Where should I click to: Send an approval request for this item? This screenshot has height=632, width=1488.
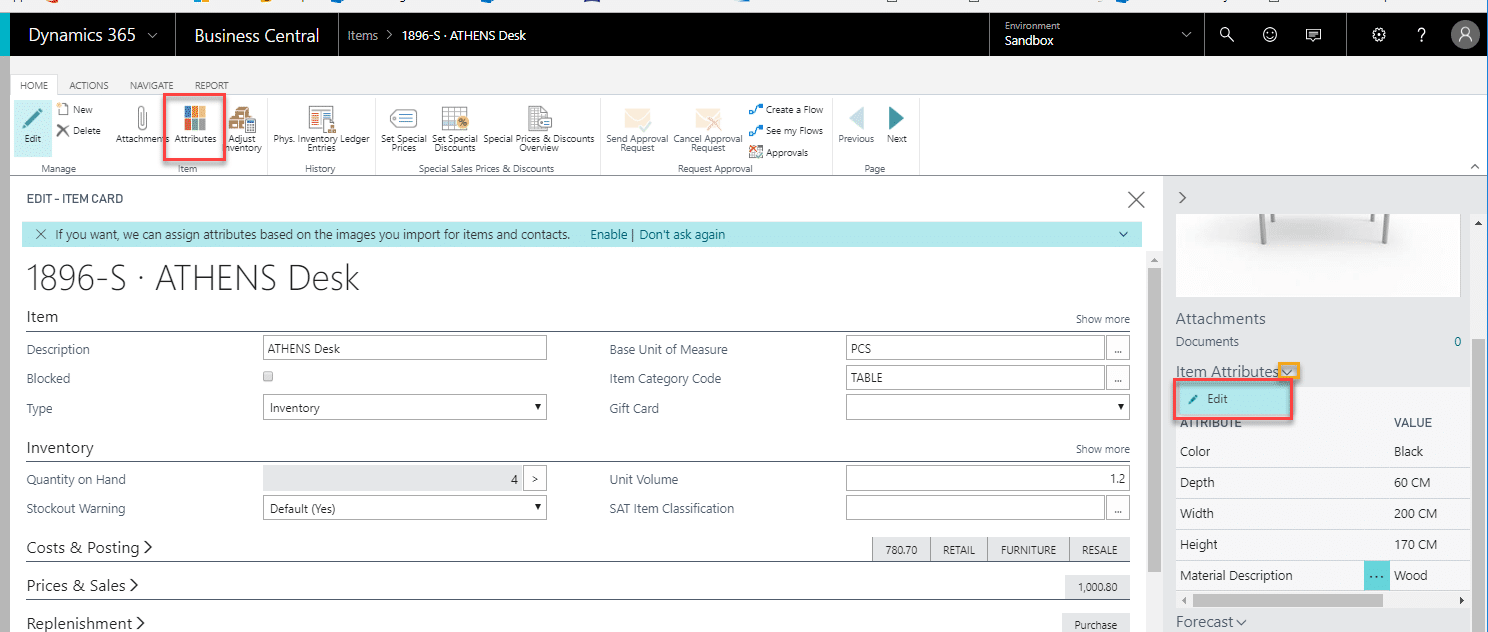click(x=636, y=127)
